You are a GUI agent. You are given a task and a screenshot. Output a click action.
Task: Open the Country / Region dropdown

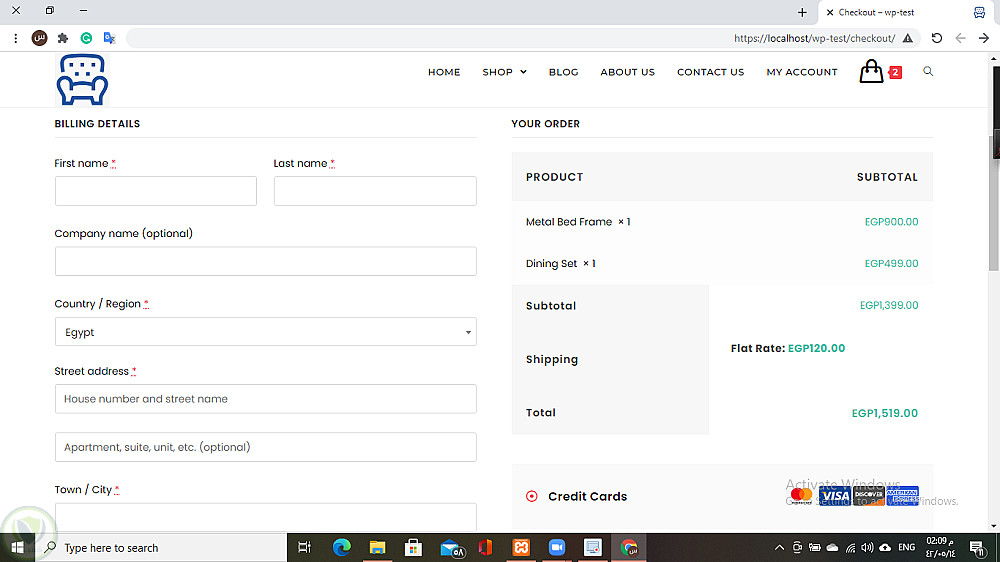point(265,332)
